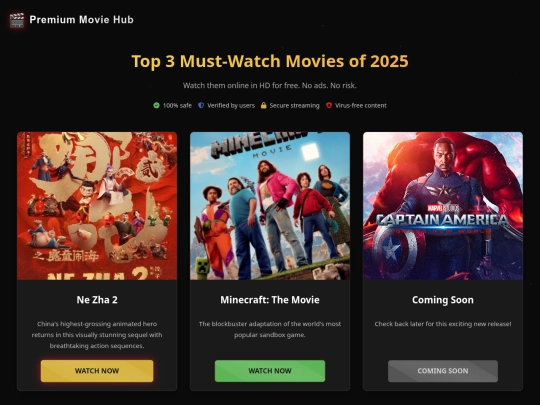Open the Minecraft Movie poster thumbnail
540x405 pixels.
point(270,206)
